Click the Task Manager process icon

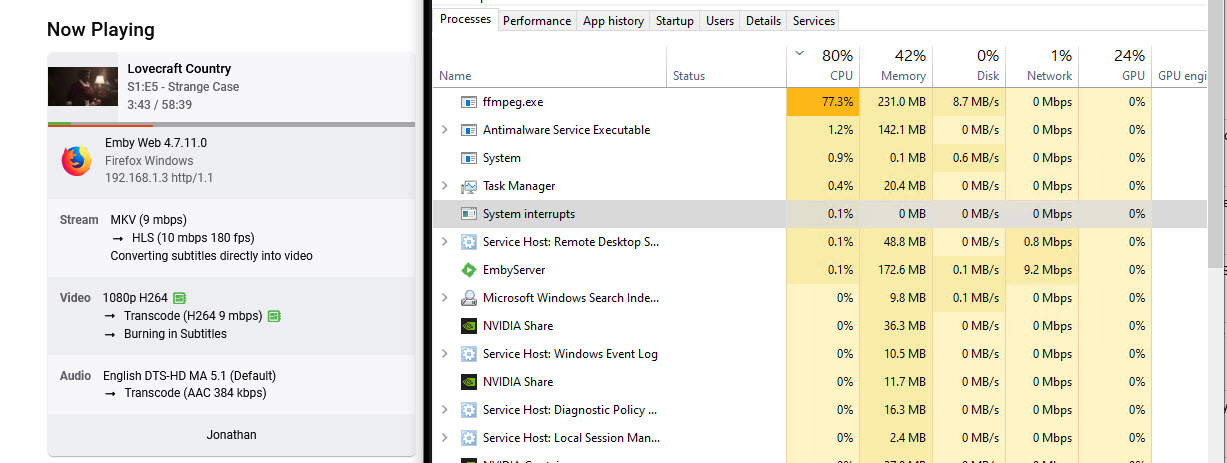click(x=468, y=186)
